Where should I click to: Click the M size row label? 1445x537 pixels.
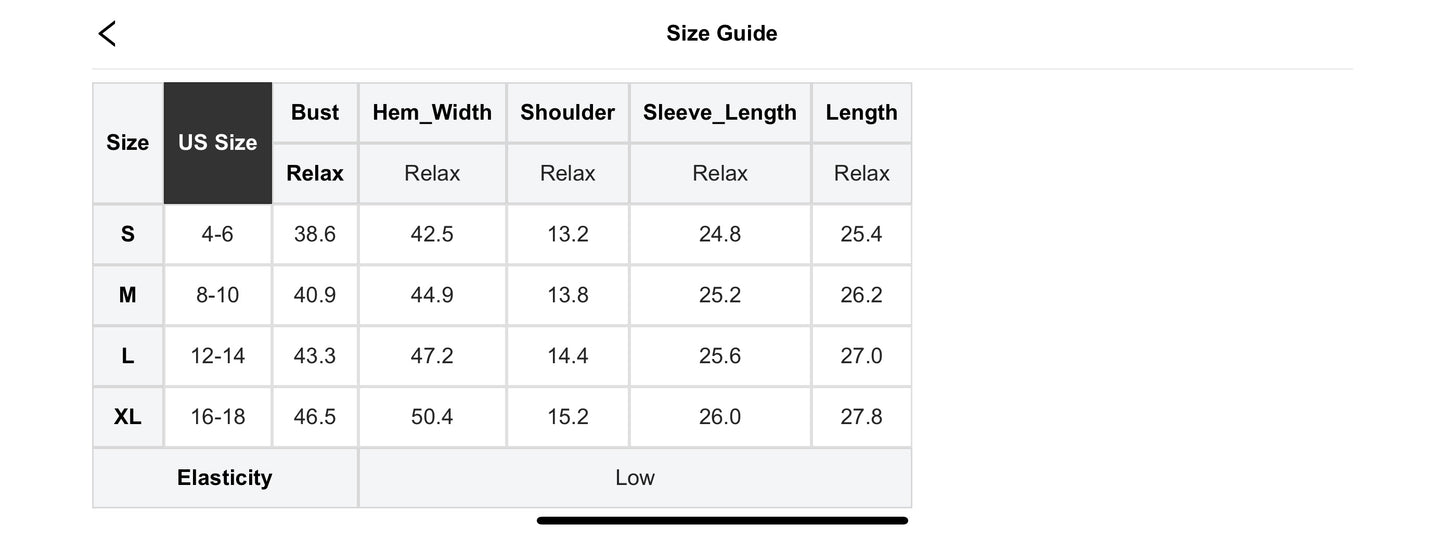pyautogui.click(x=128, y=295)
